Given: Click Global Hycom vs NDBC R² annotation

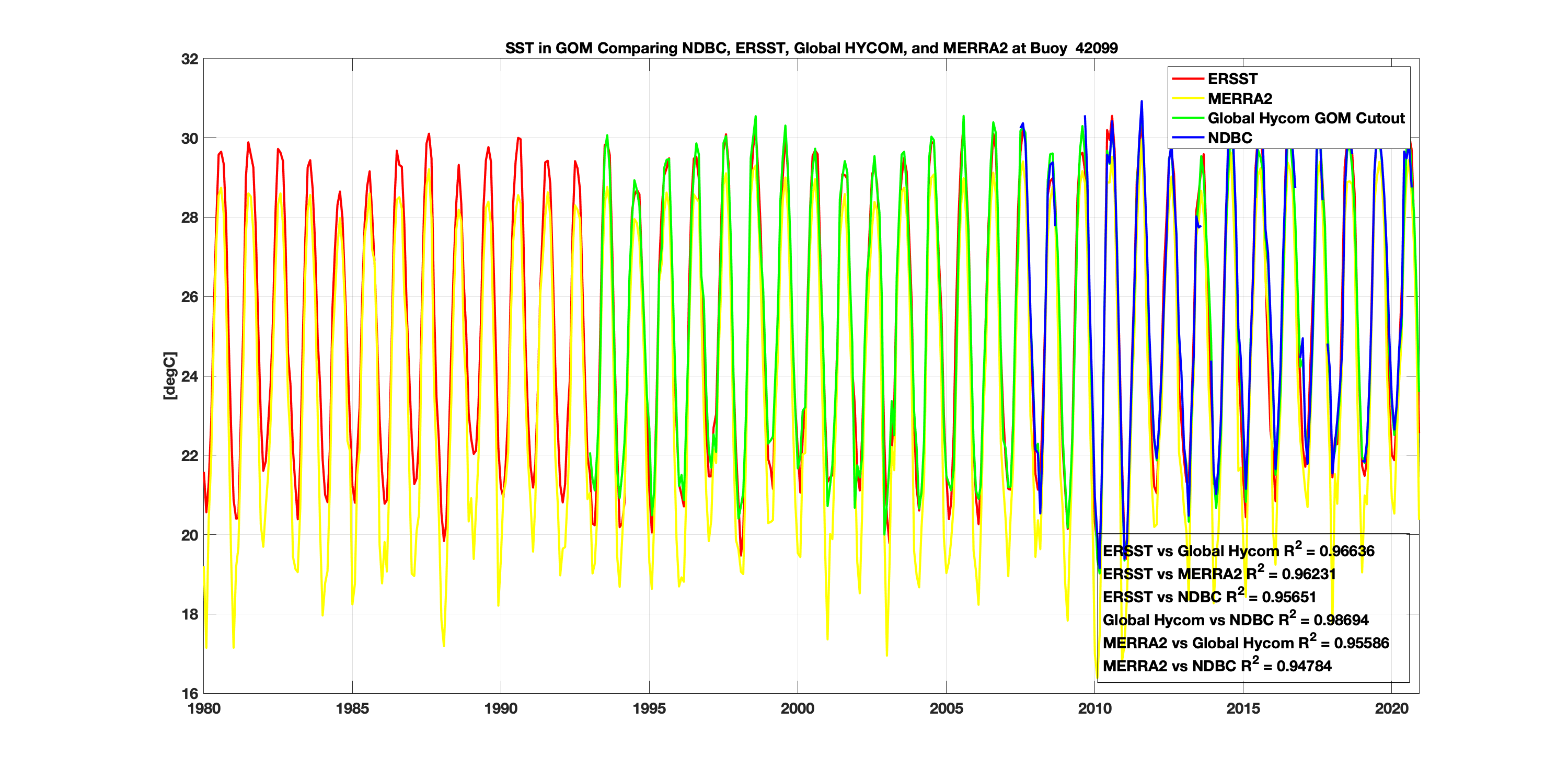Looking at the screenshot, I should (x=1235, y=620).
